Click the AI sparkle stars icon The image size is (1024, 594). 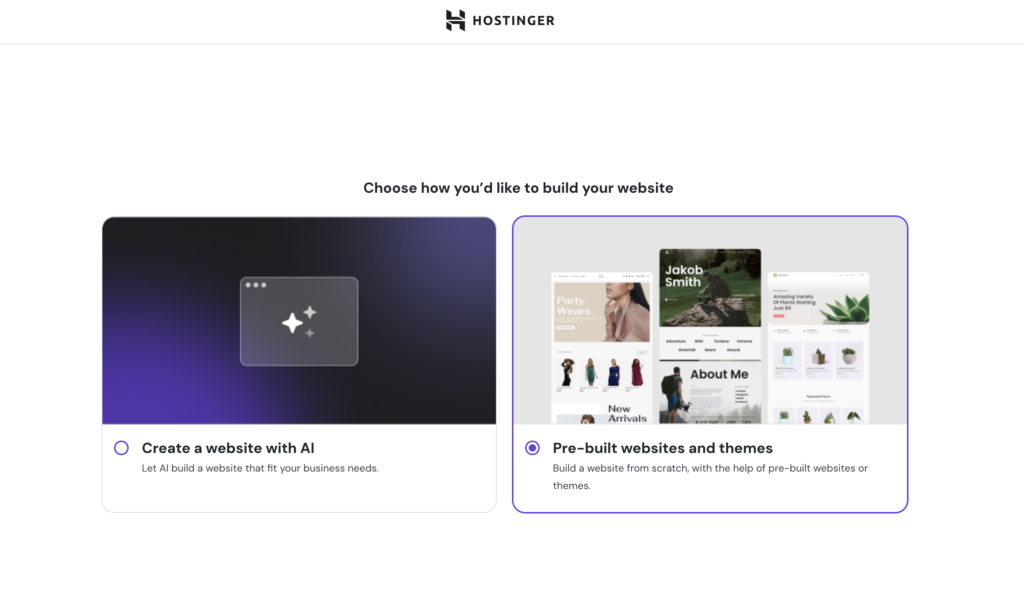[299, 321]
